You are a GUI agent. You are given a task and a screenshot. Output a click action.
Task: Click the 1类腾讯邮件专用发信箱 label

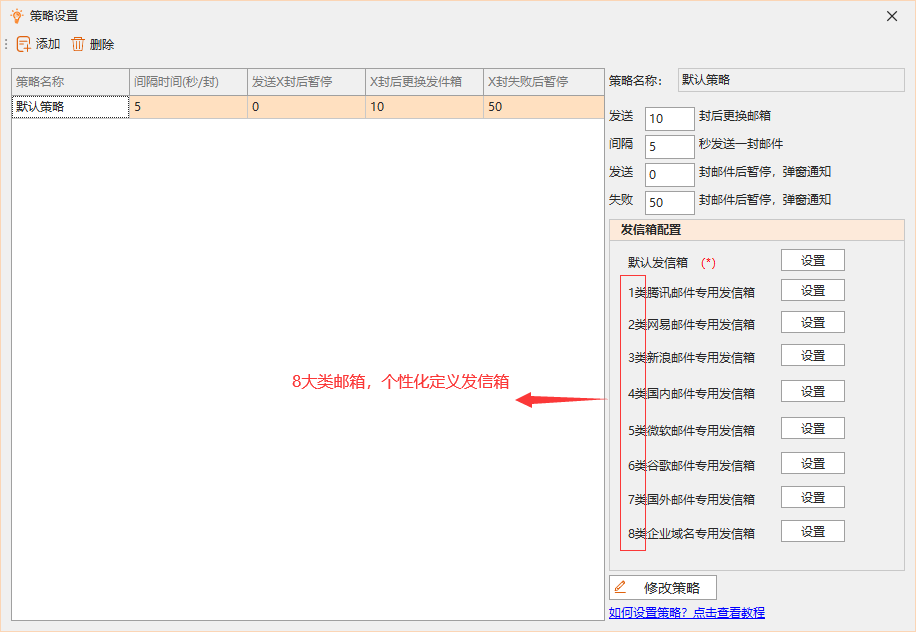tap(691, 293)
